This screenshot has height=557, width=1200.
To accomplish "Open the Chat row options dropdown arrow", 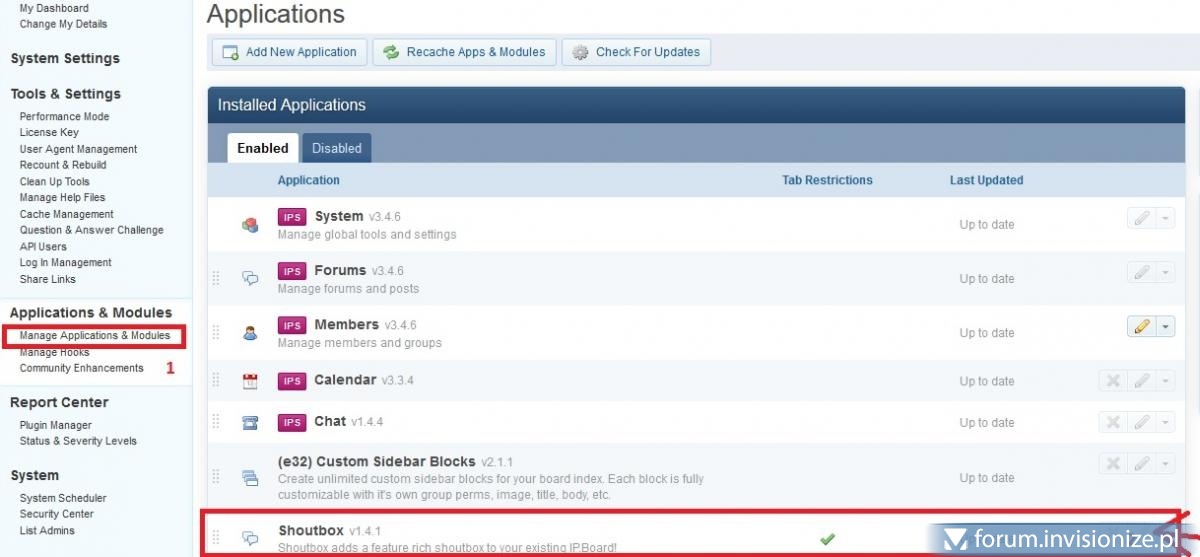I will 1165,423.
